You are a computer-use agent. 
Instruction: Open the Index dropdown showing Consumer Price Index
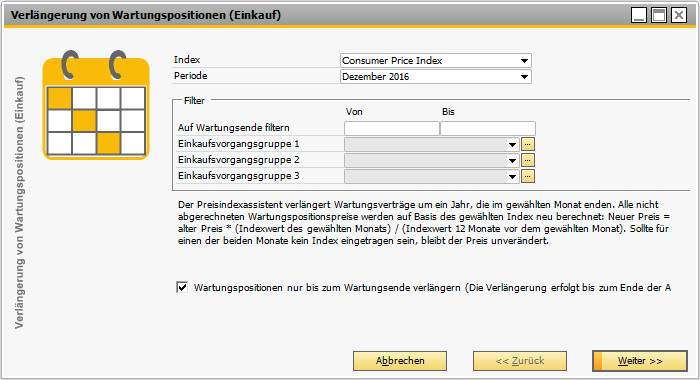coord(435,60)
